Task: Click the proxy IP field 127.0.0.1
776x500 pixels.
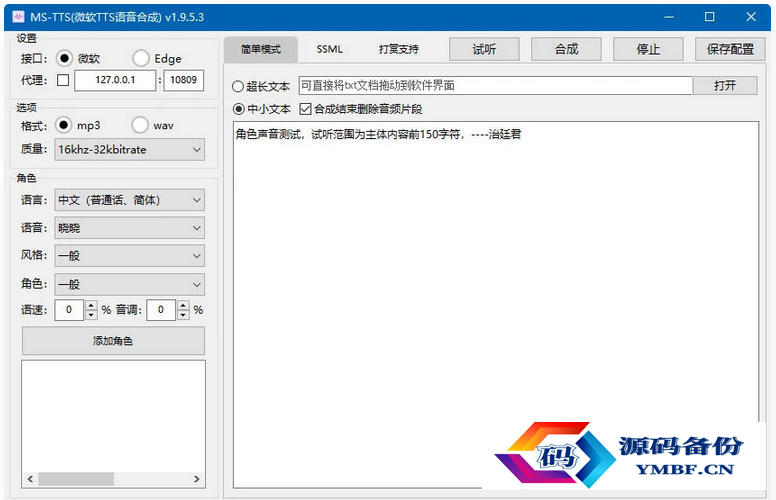Action: coord(115,80)
